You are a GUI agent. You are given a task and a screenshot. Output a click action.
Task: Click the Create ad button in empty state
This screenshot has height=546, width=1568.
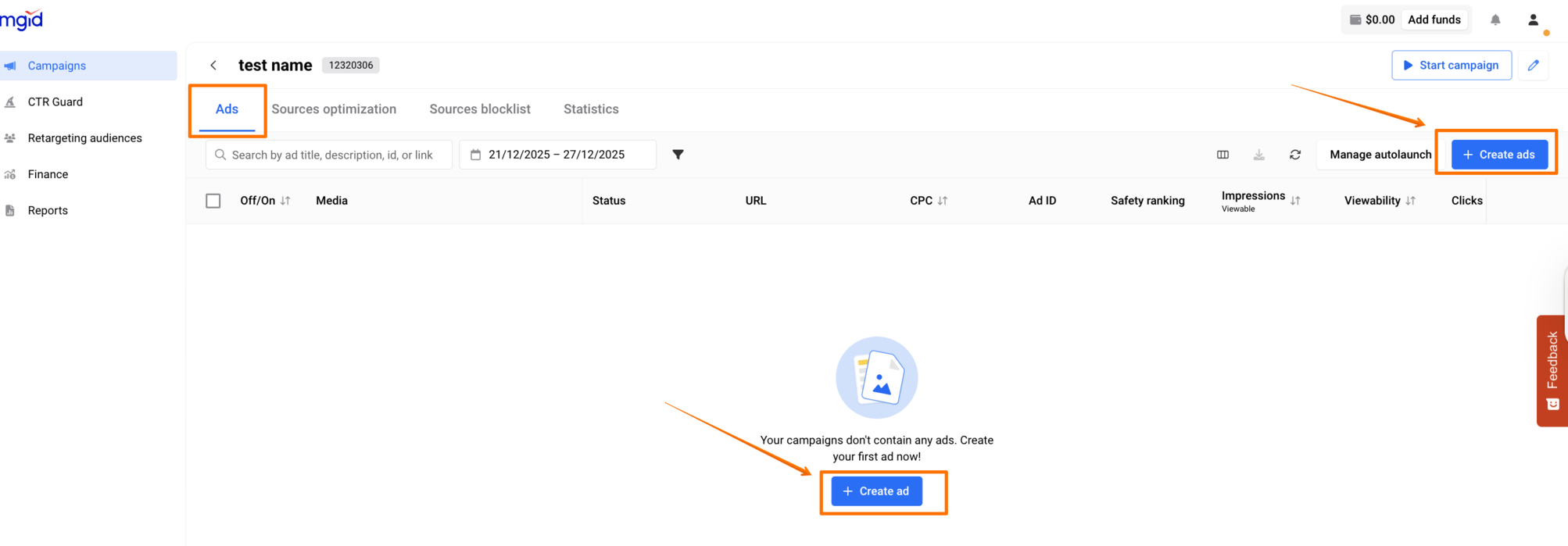(876, 491)
